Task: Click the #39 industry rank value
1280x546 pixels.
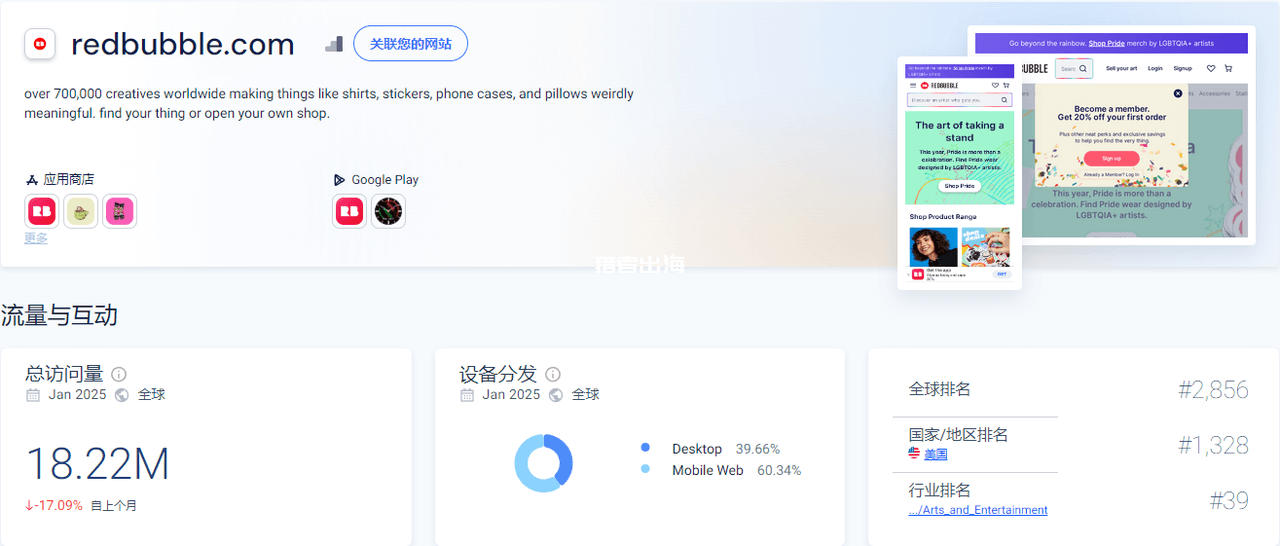Action: tap(1229, 500)
